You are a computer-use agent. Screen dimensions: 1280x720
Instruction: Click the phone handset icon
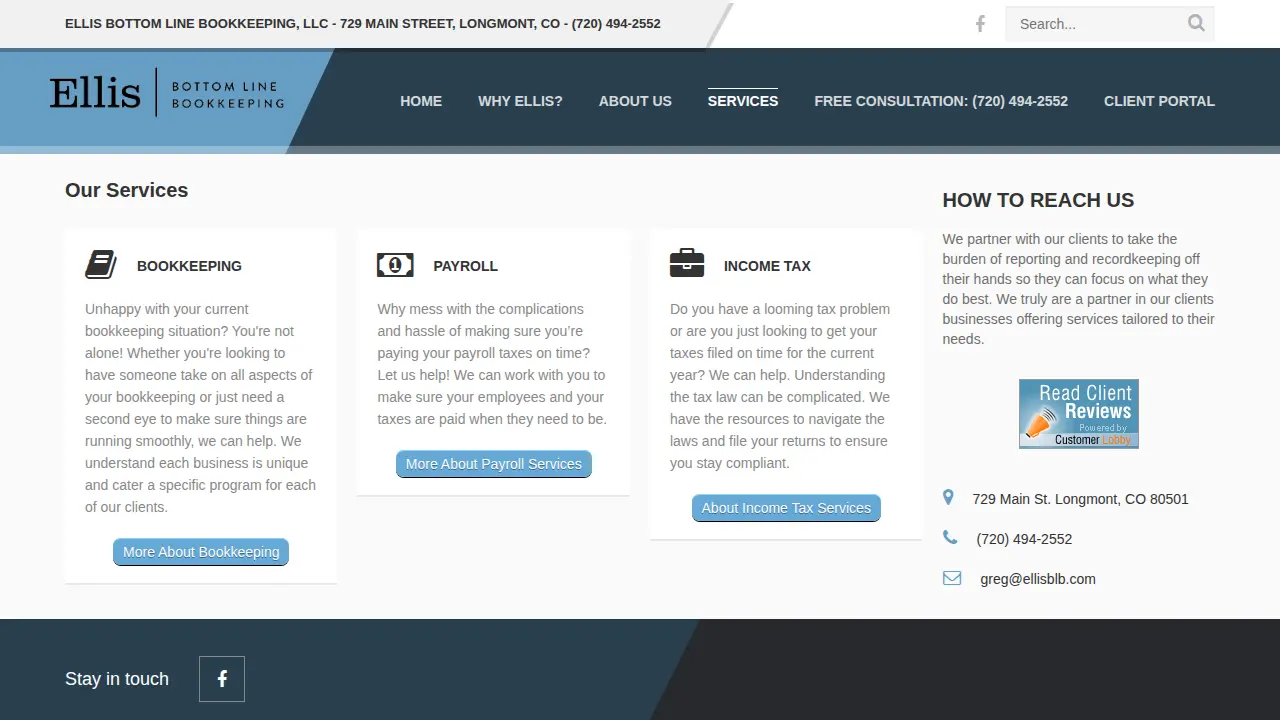950,538
